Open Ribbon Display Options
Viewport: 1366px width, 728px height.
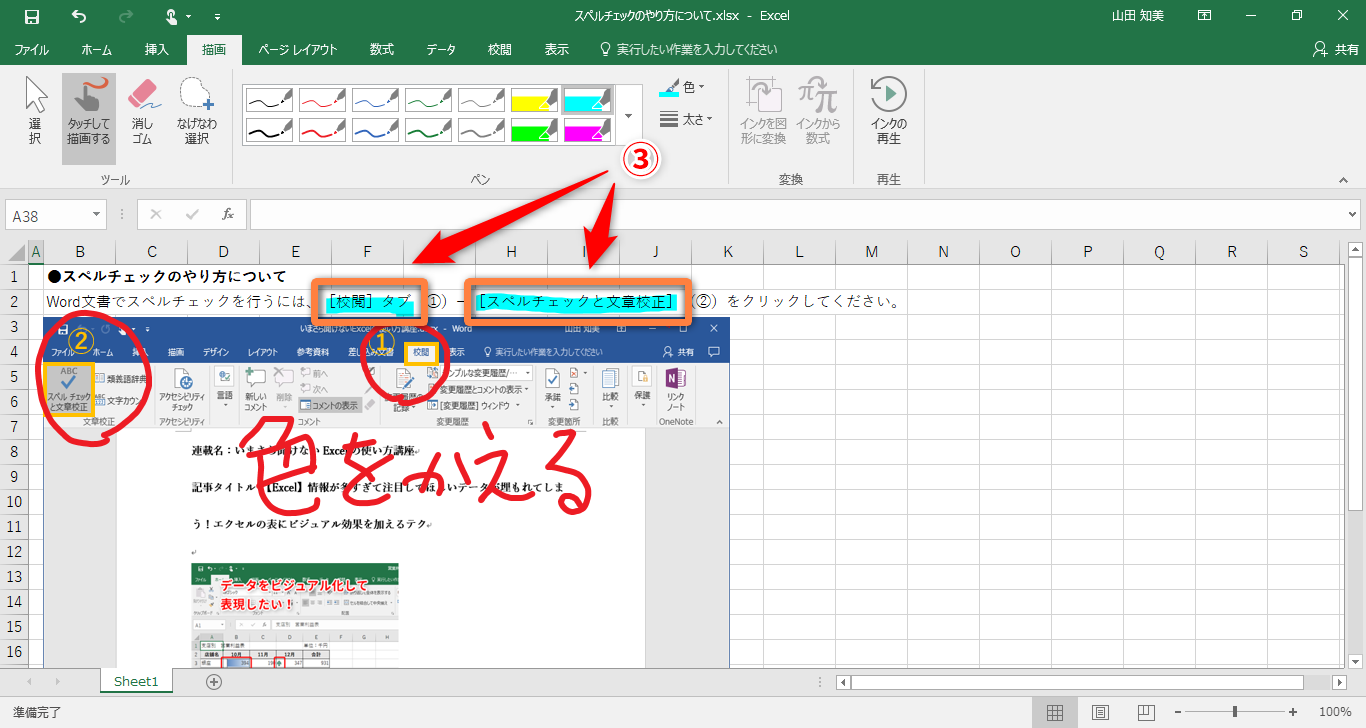1205,16
